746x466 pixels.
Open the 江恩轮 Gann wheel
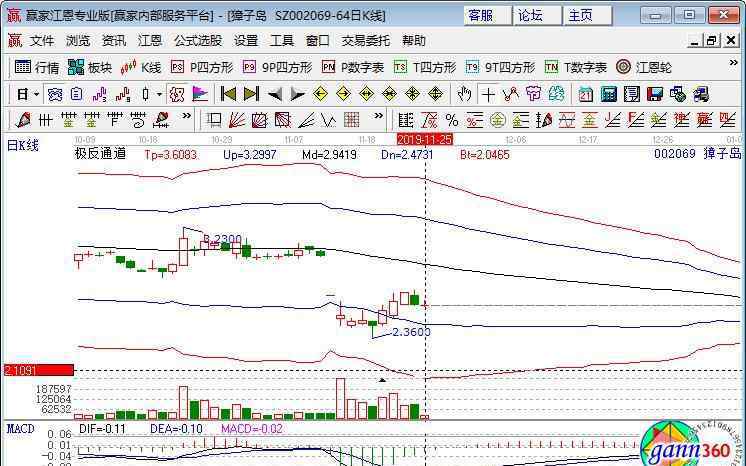643,67
